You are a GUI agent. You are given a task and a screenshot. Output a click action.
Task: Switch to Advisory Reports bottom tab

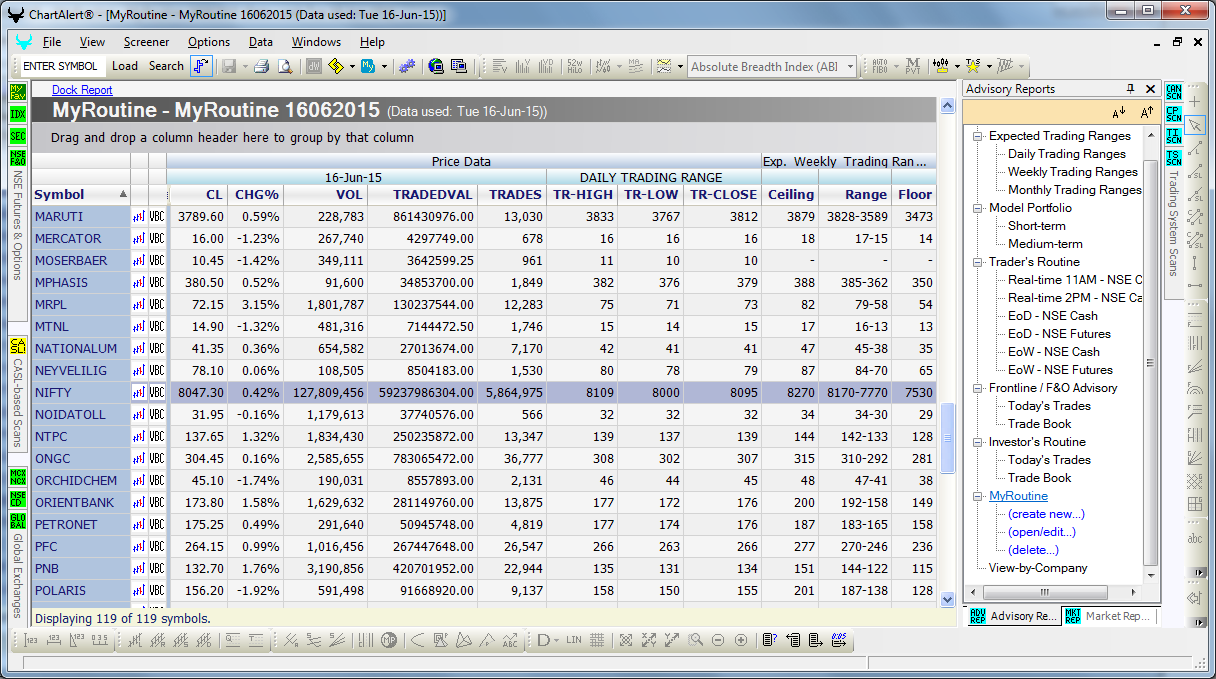point(1012,616)
